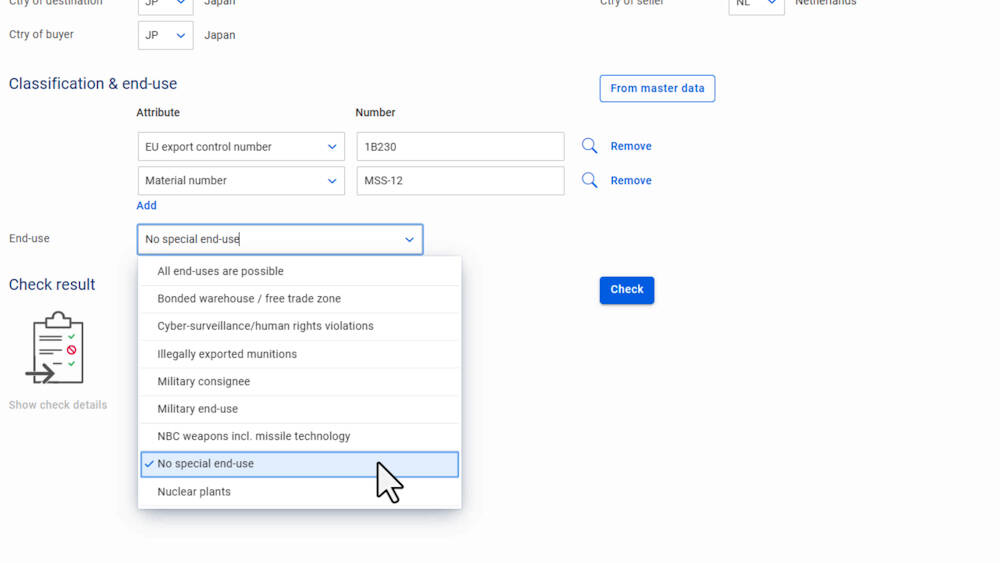Click the check result clipboard icon

56,349
